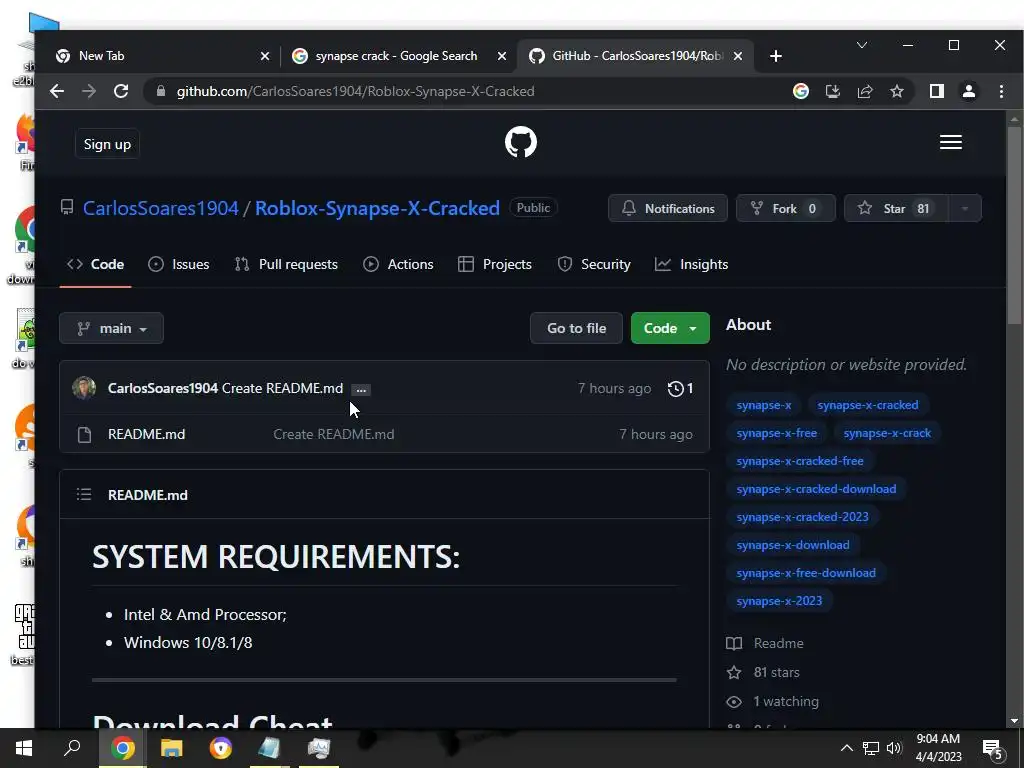Click the share page icon in address bar
Image resolution: width=1024 pixels, height=768 pixels.
pyautogui.click(x=865, y=91)
